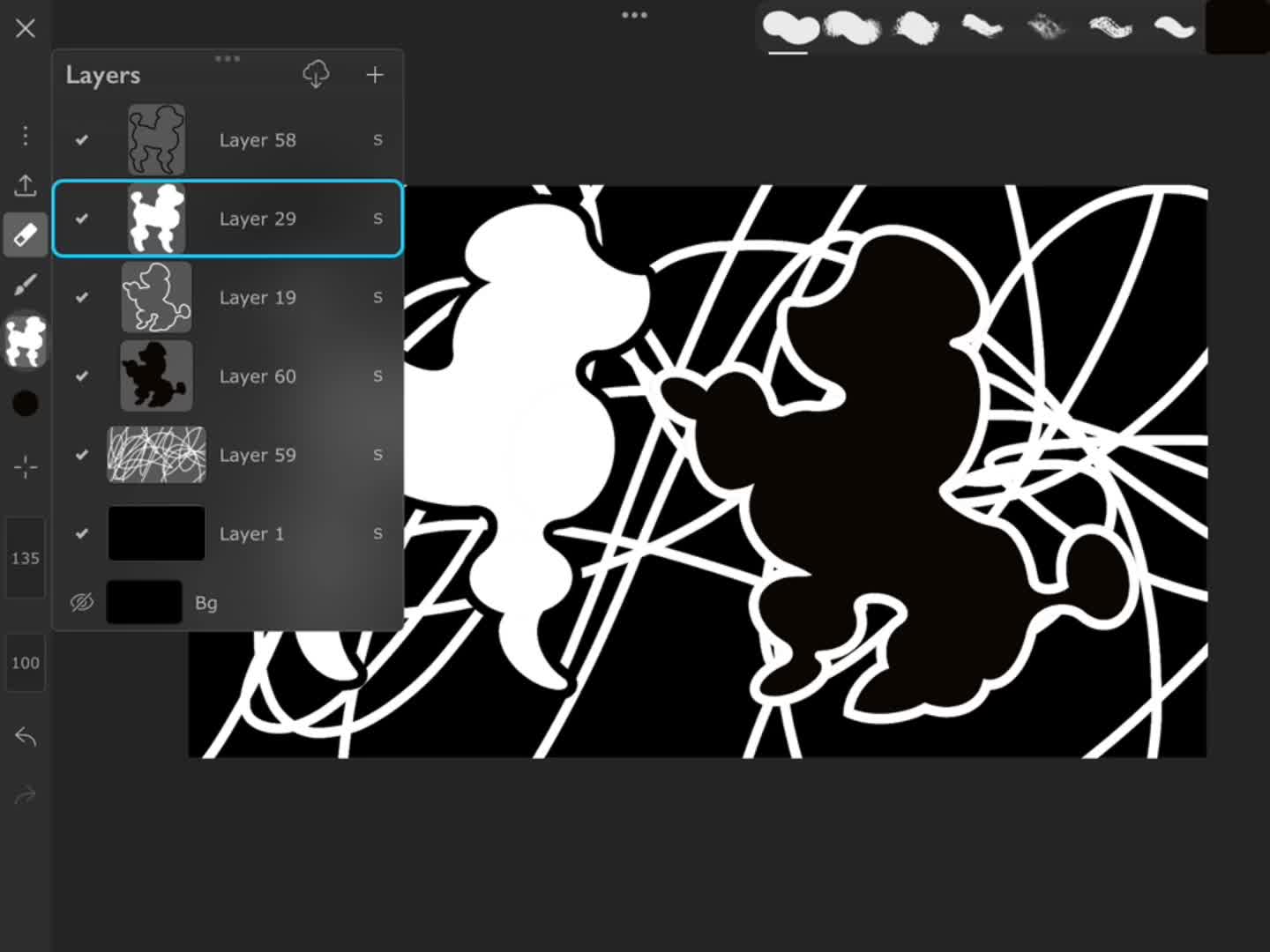Toggle visibility checkmark of Layer 1

point(82,533)
